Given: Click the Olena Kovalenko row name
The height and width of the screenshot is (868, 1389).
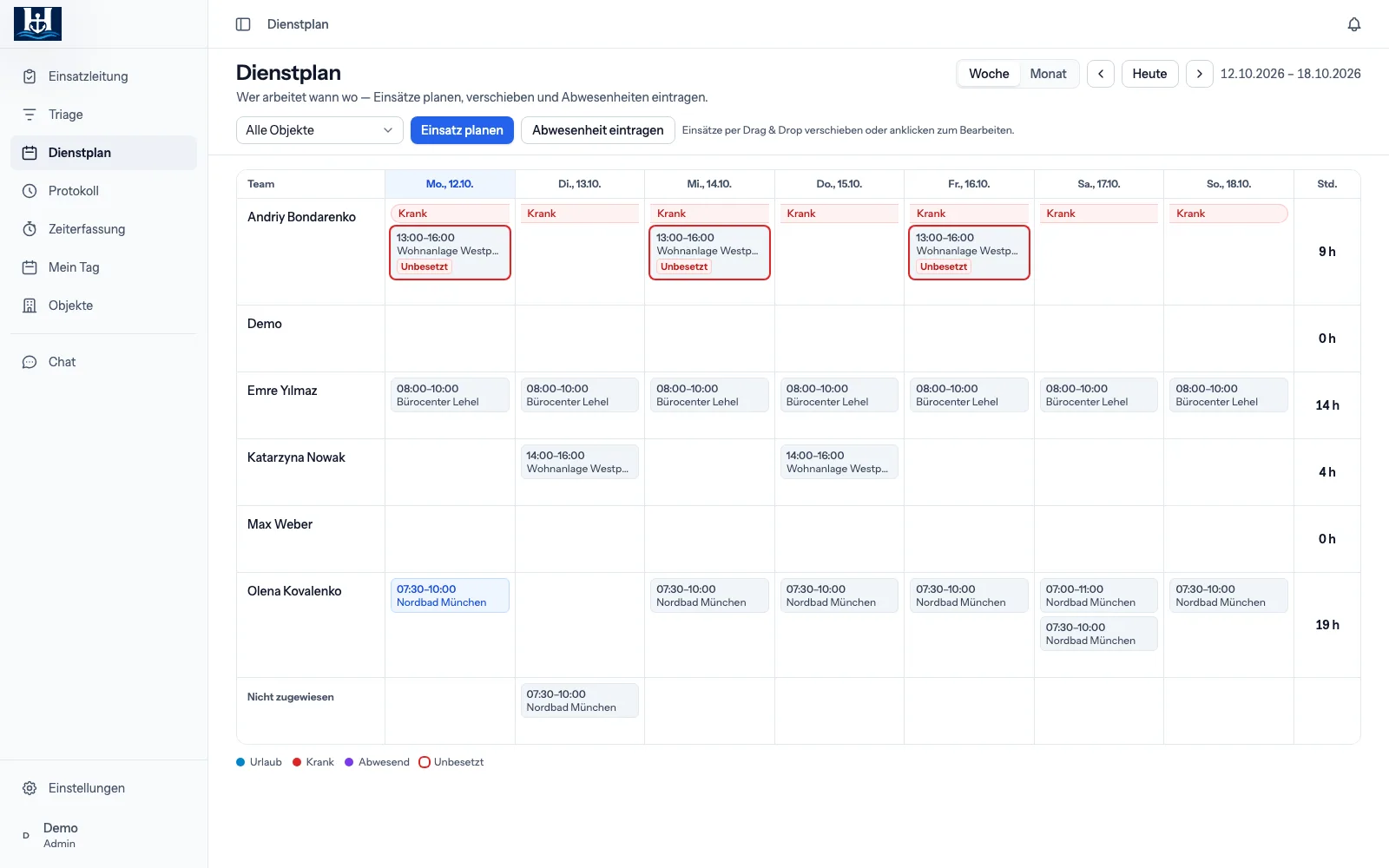Looking at the screenshot, I should [294, 591].
